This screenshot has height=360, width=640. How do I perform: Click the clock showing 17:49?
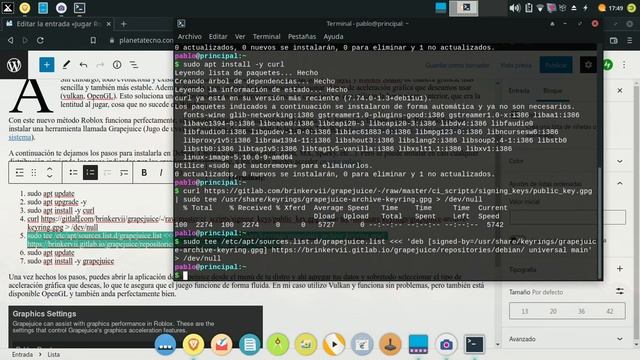tap(616, 8)
